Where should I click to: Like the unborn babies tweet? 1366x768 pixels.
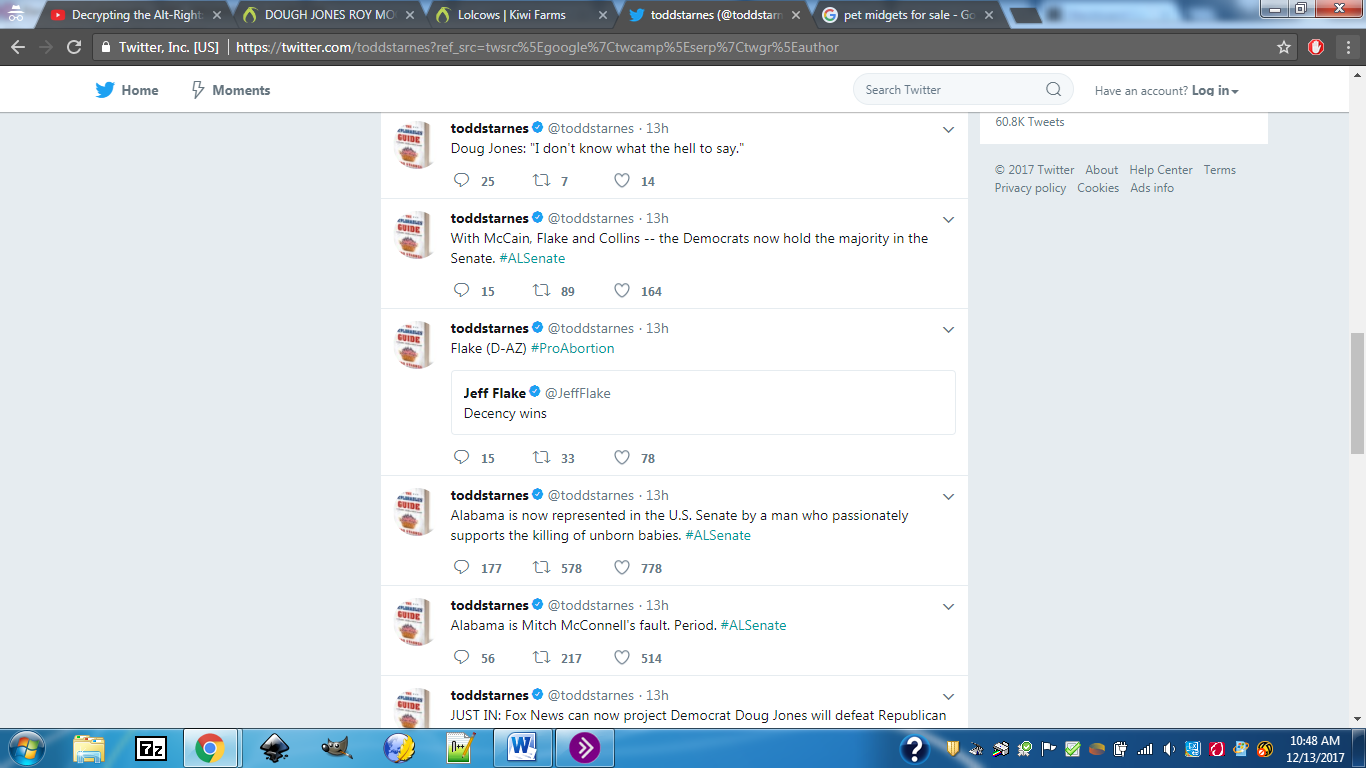pos(622,568)
